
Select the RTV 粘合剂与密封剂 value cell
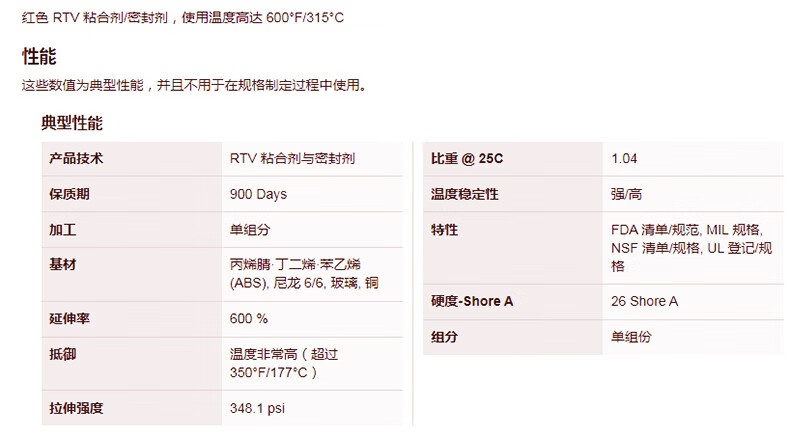pyautogui.click(x=292, y=158)
